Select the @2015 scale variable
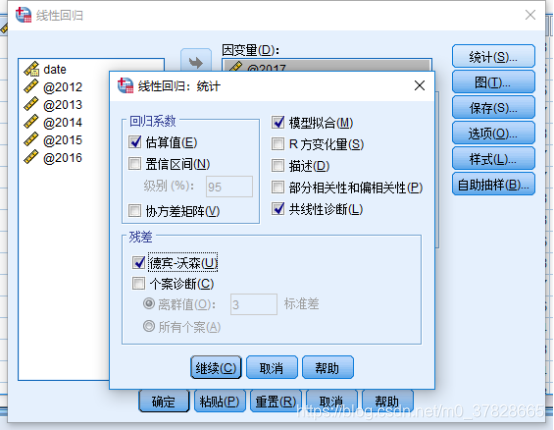Screen dimensions: 554x430 coord(63,140)
